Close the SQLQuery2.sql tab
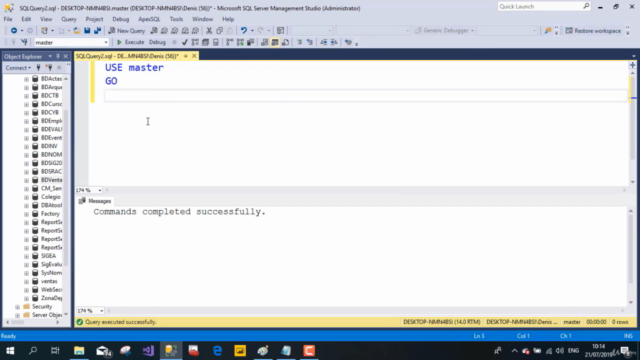Image resolution: width=640 pixels, height=360 pixels. [x=194, y=56]
